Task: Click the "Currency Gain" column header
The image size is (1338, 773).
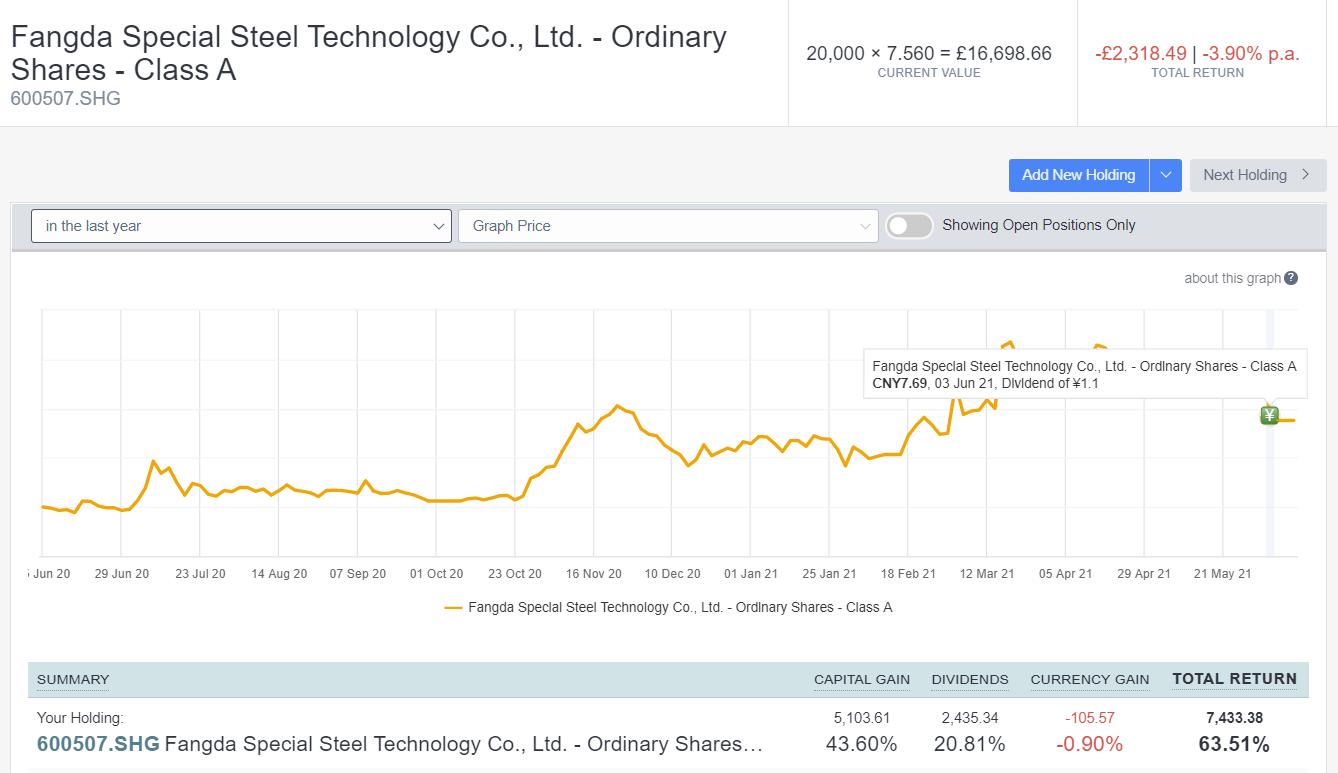Action: click(x=1089, y=679)
